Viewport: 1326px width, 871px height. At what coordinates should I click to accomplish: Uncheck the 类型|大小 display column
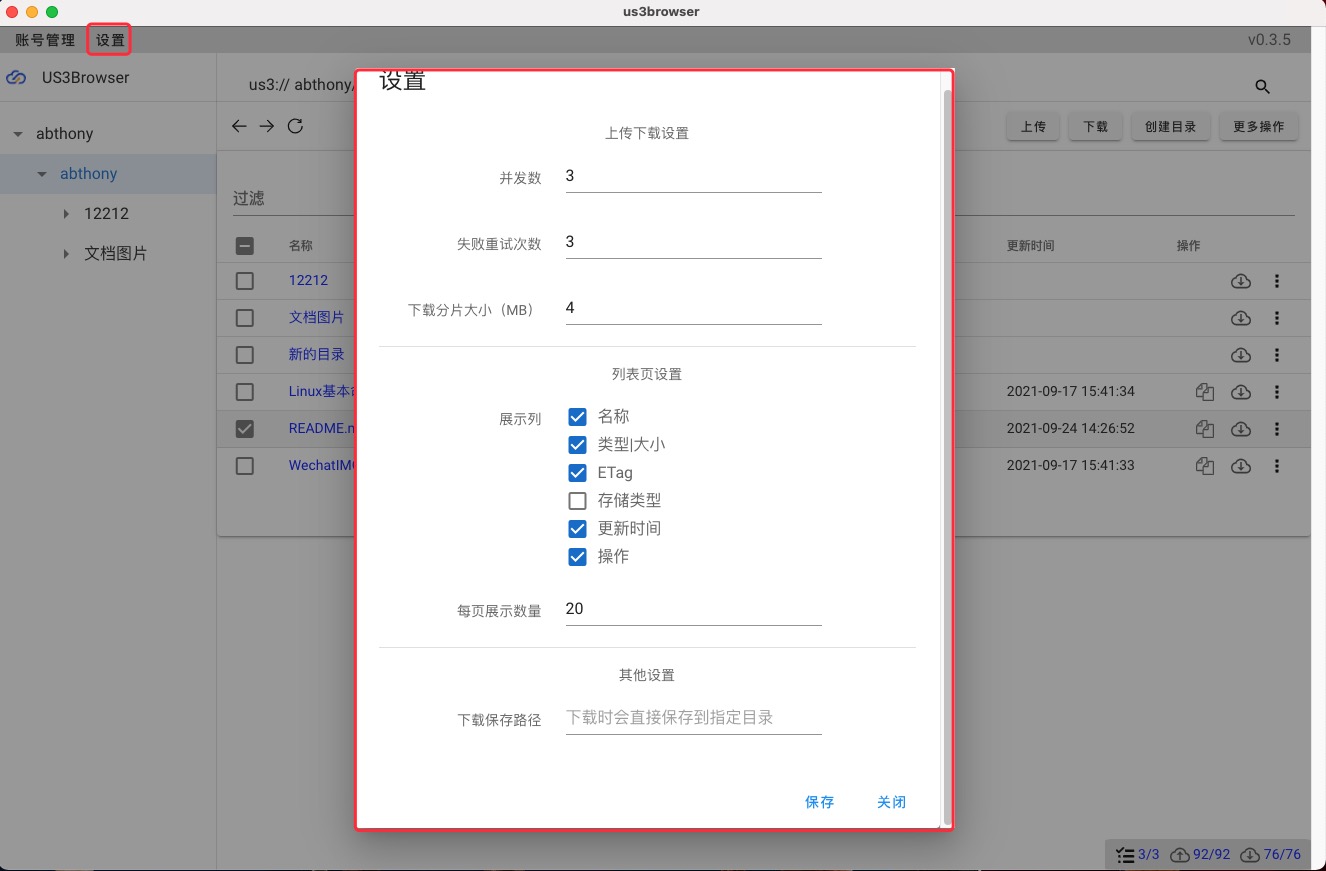click(x=577, y=445)
